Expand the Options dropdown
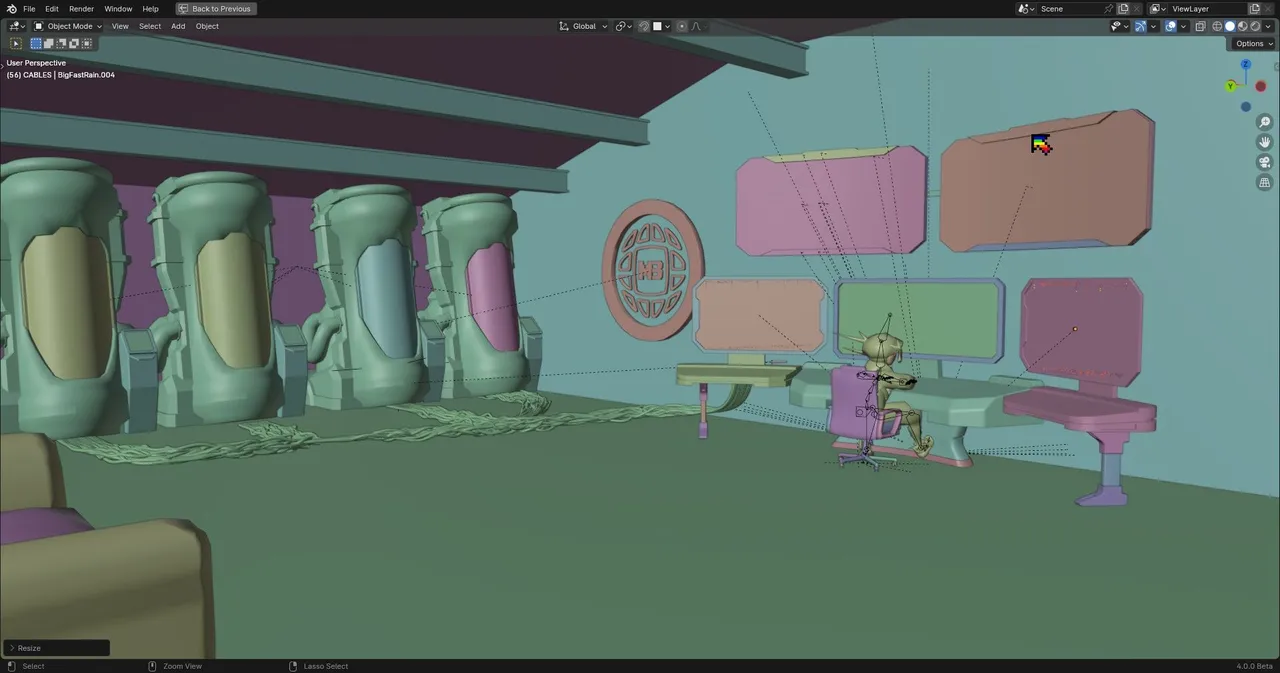 point(1252,44)
